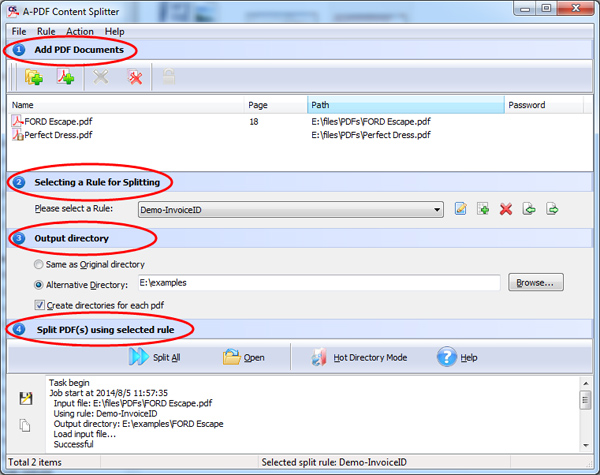600x475 pixels.
Task: Click log line 'Input file: E:\files\PDFs\FORD Escape.pdf'
Action: point(133,403)
